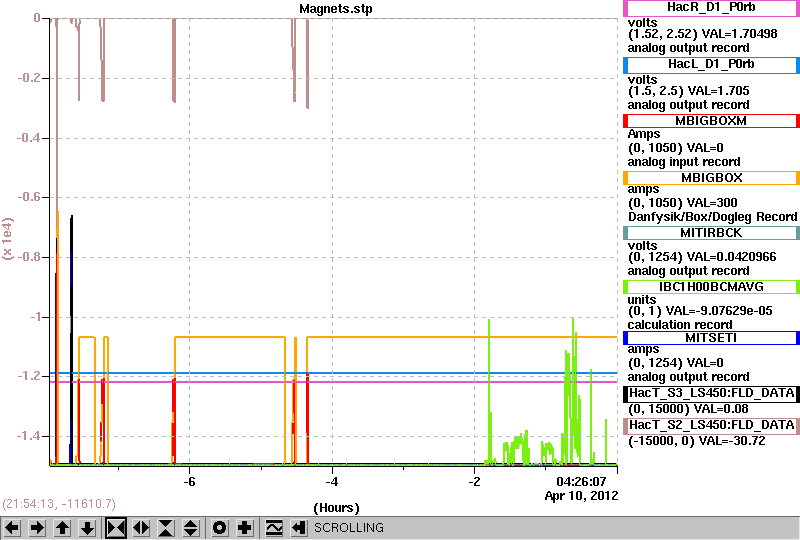This screenshot has height=540, width=800.
Task: Click the waveform refresh graph icon
Action: [x=274, y=528]
